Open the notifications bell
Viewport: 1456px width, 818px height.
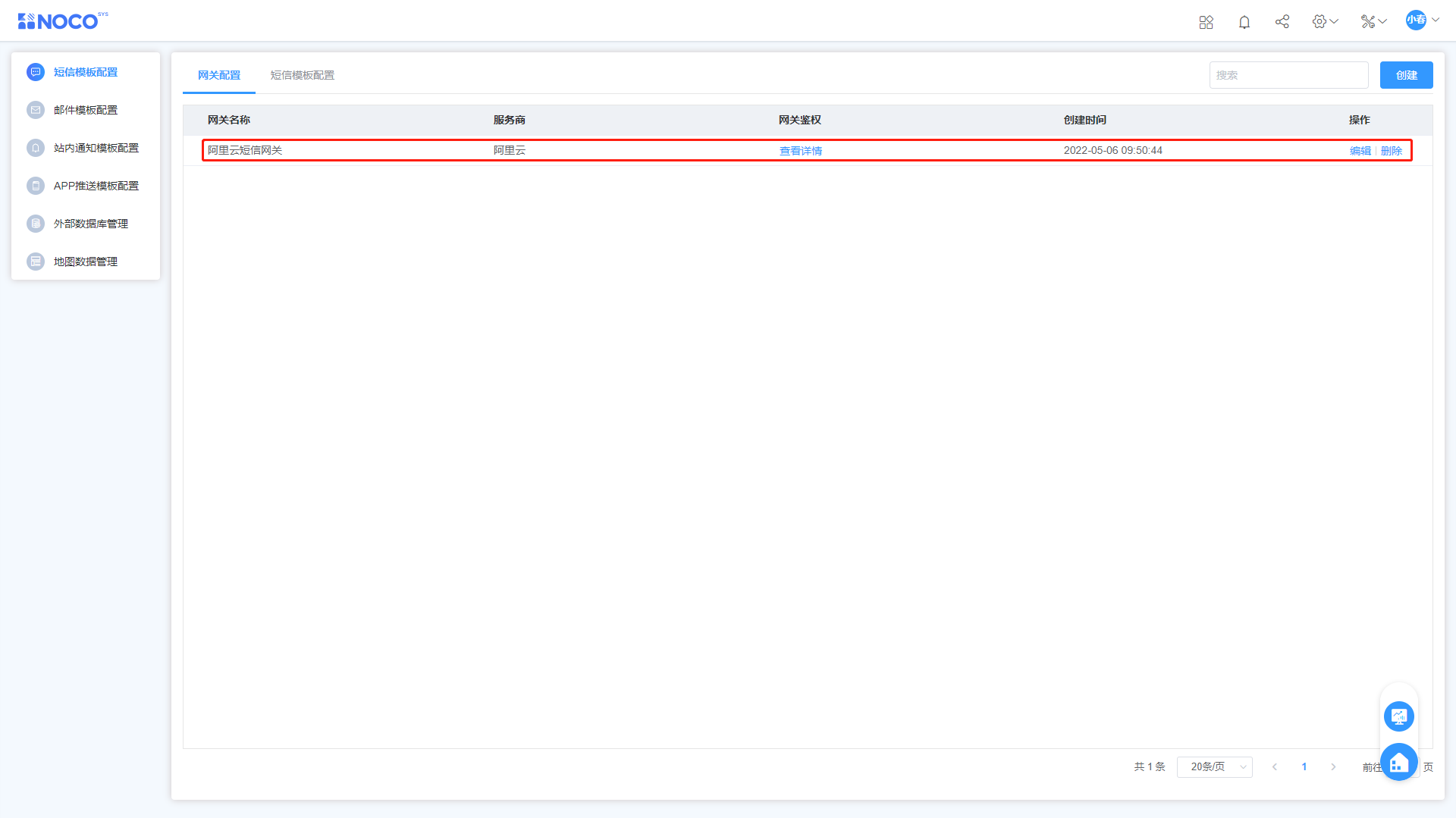pyautogui.click(x=1244, y=22)
